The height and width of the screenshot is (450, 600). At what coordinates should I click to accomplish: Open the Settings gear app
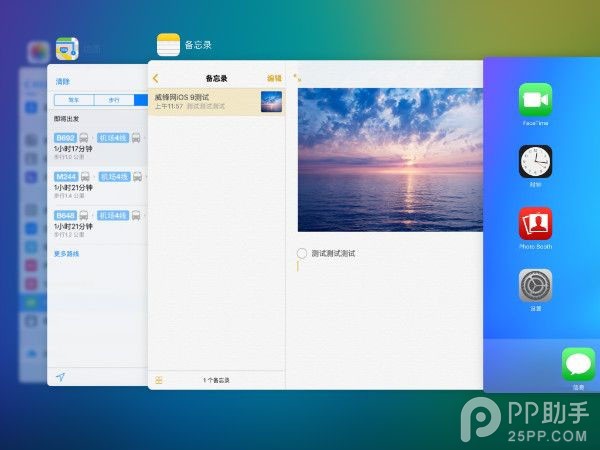(x=535, y=285)
